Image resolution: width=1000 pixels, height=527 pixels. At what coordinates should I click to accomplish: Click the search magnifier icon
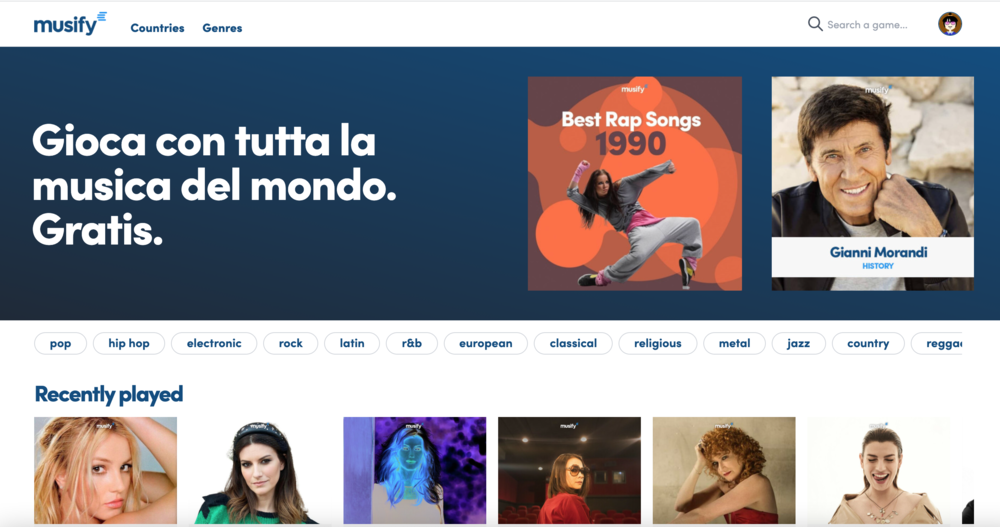[815, 24]
